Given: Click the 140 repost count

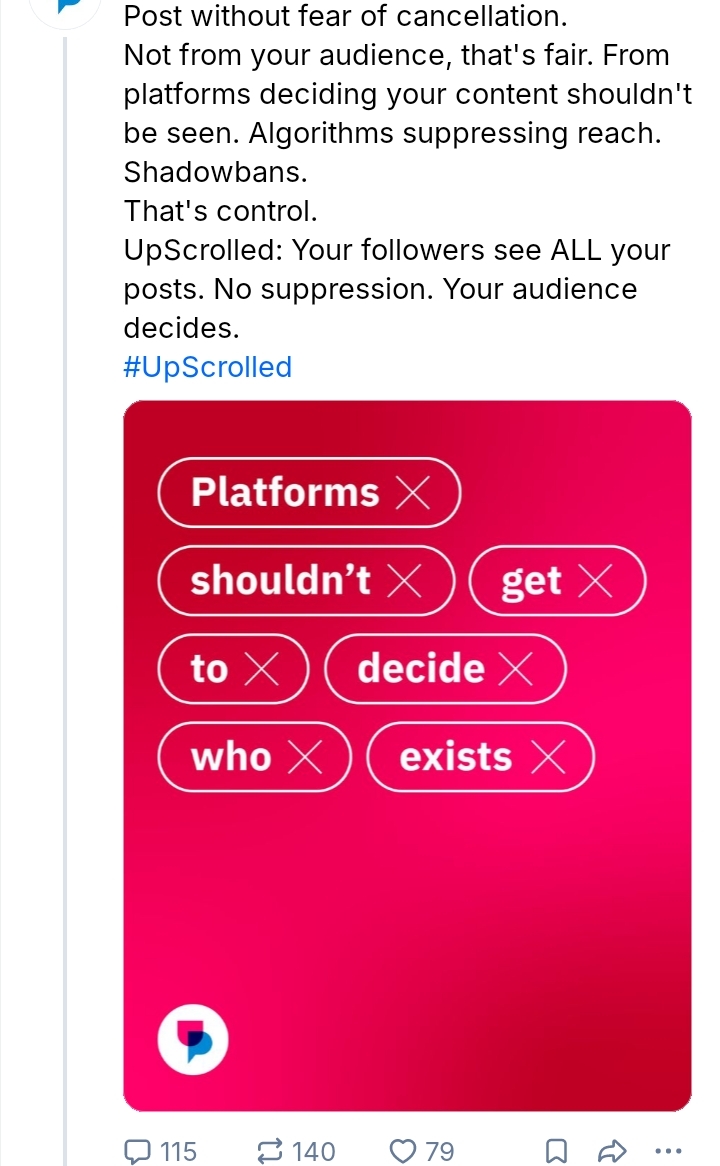Looking at the screenshot, I should 314,1151.
